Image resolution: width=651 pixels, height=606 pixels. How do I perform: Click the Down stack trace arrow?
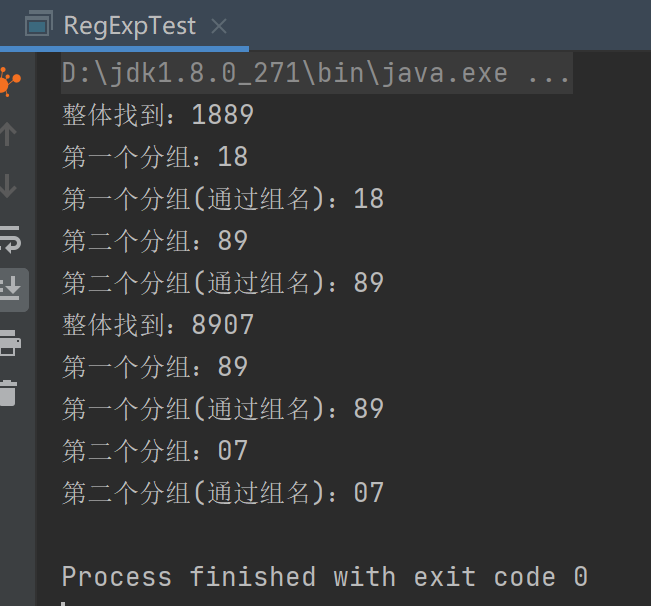click(9, 186)
